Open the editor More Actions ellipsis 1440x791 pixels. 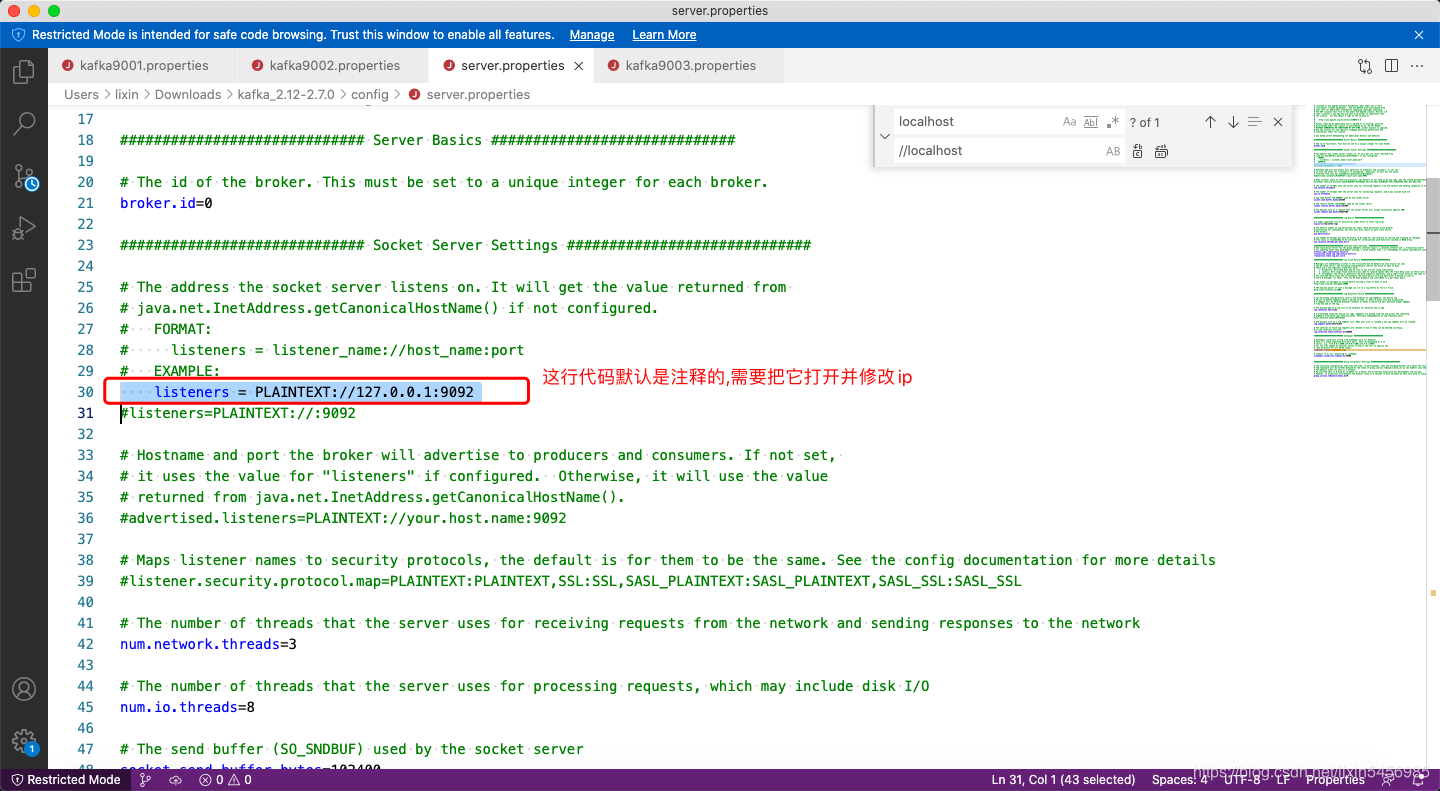click(1417, 66)
